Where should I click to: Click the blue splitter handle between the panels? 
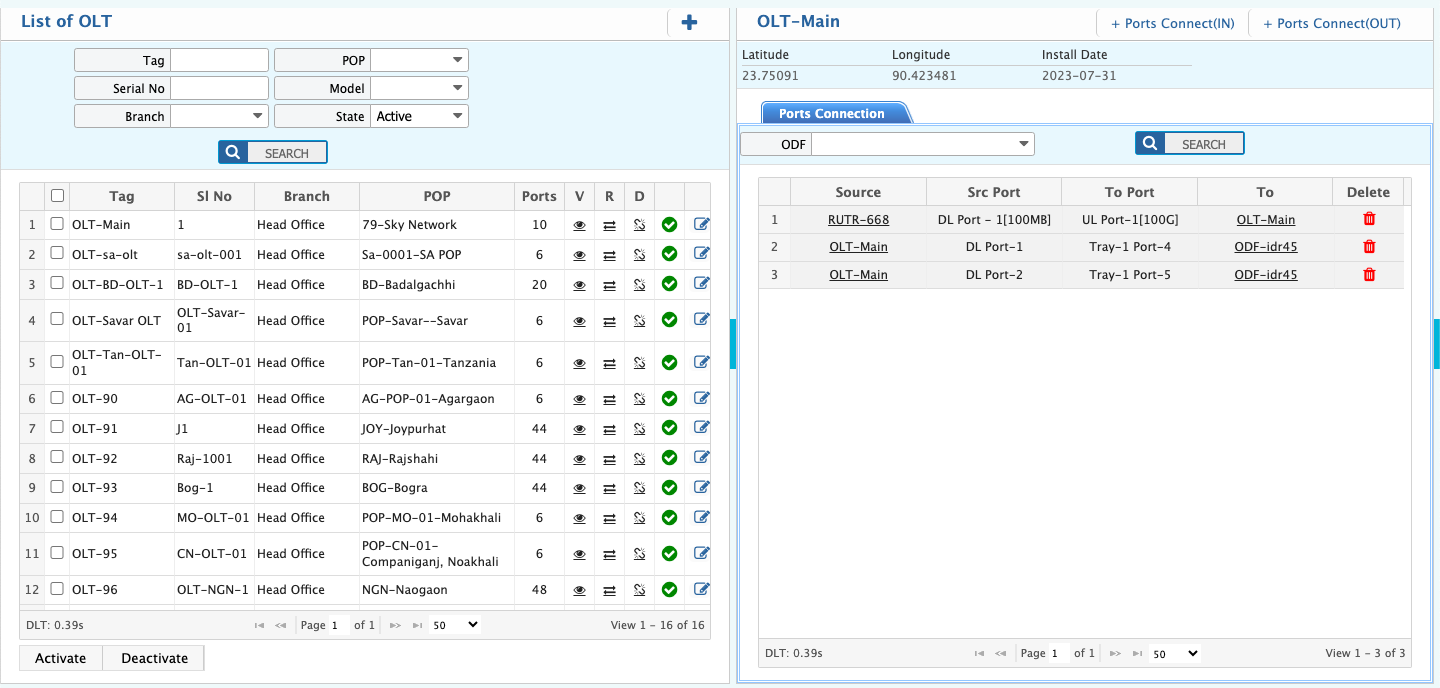733,344
